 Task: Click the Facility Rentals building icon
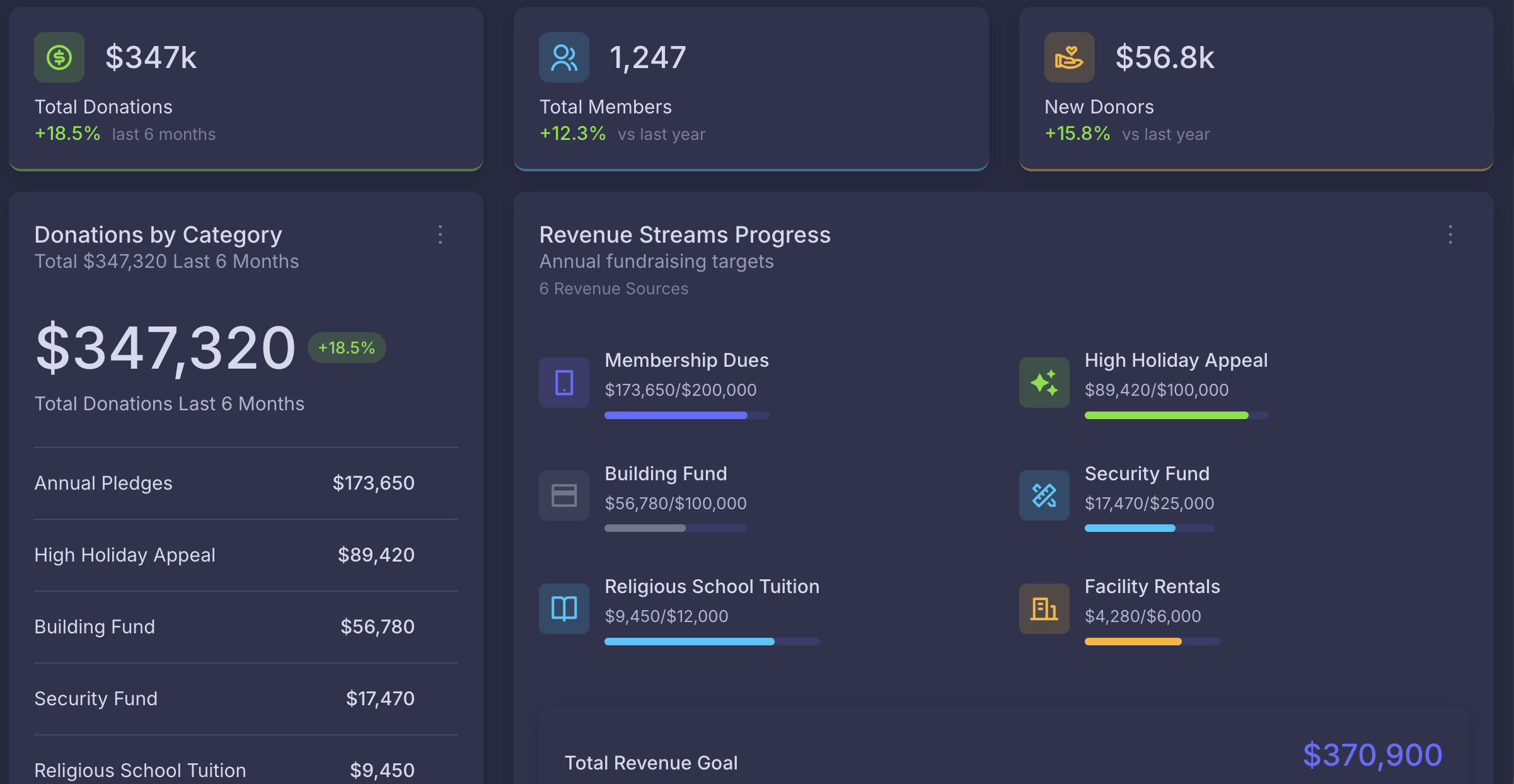click(1044, 608)
